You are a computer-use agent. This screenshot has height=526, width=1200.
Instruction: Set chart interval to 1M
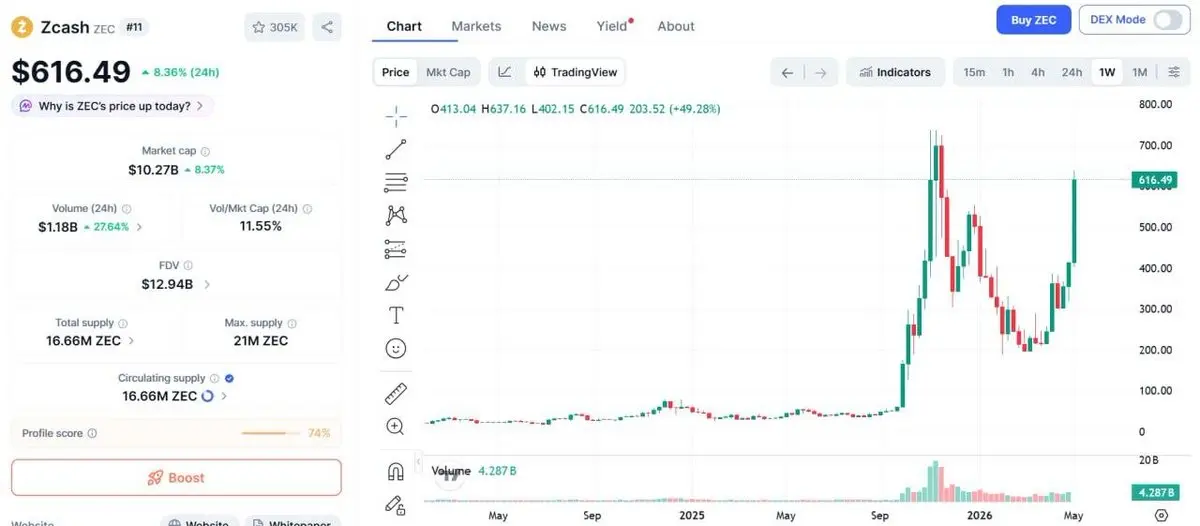[1139, 72]
